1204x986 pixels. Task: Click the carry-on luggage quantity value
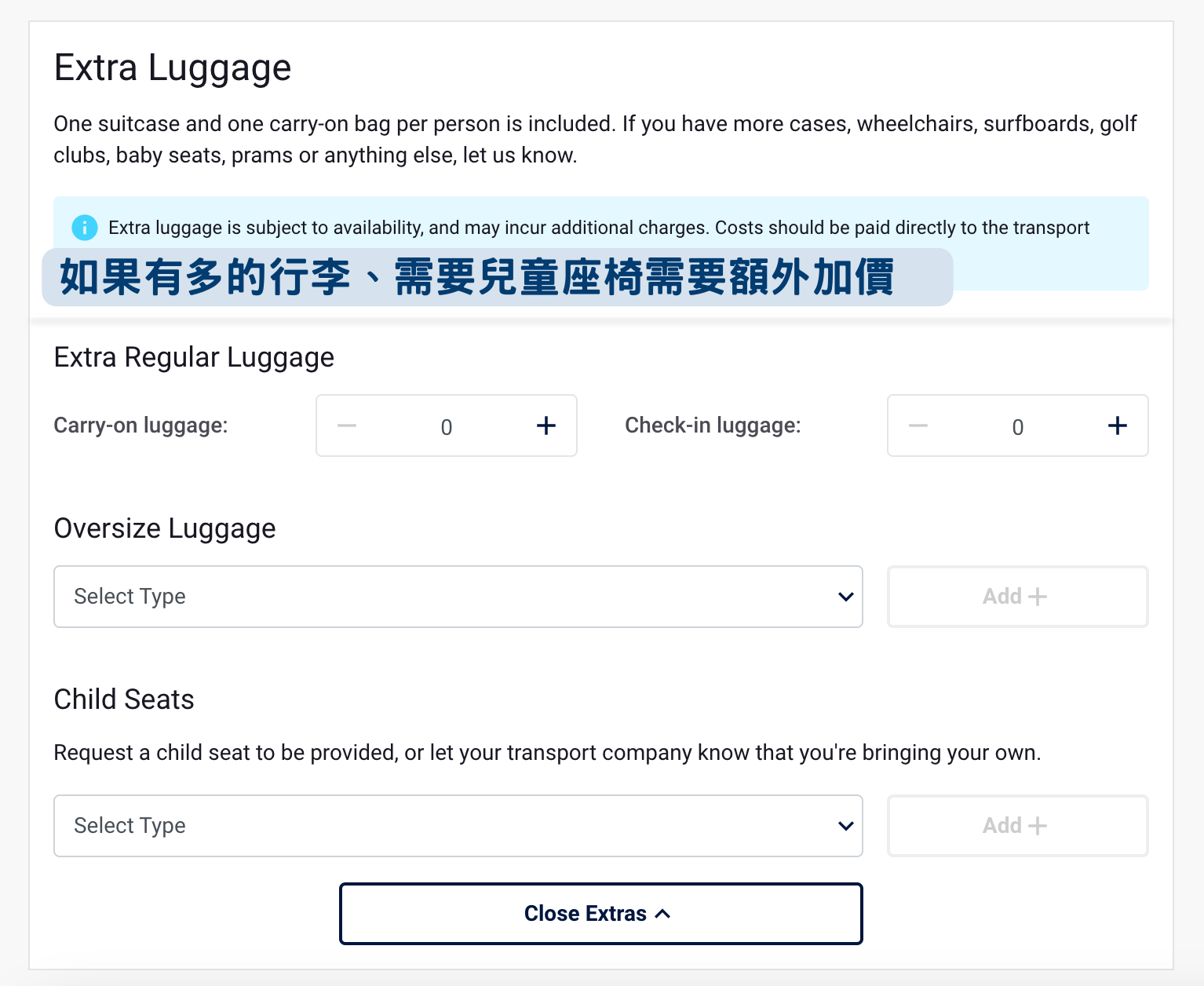click(x=447, y=427)
